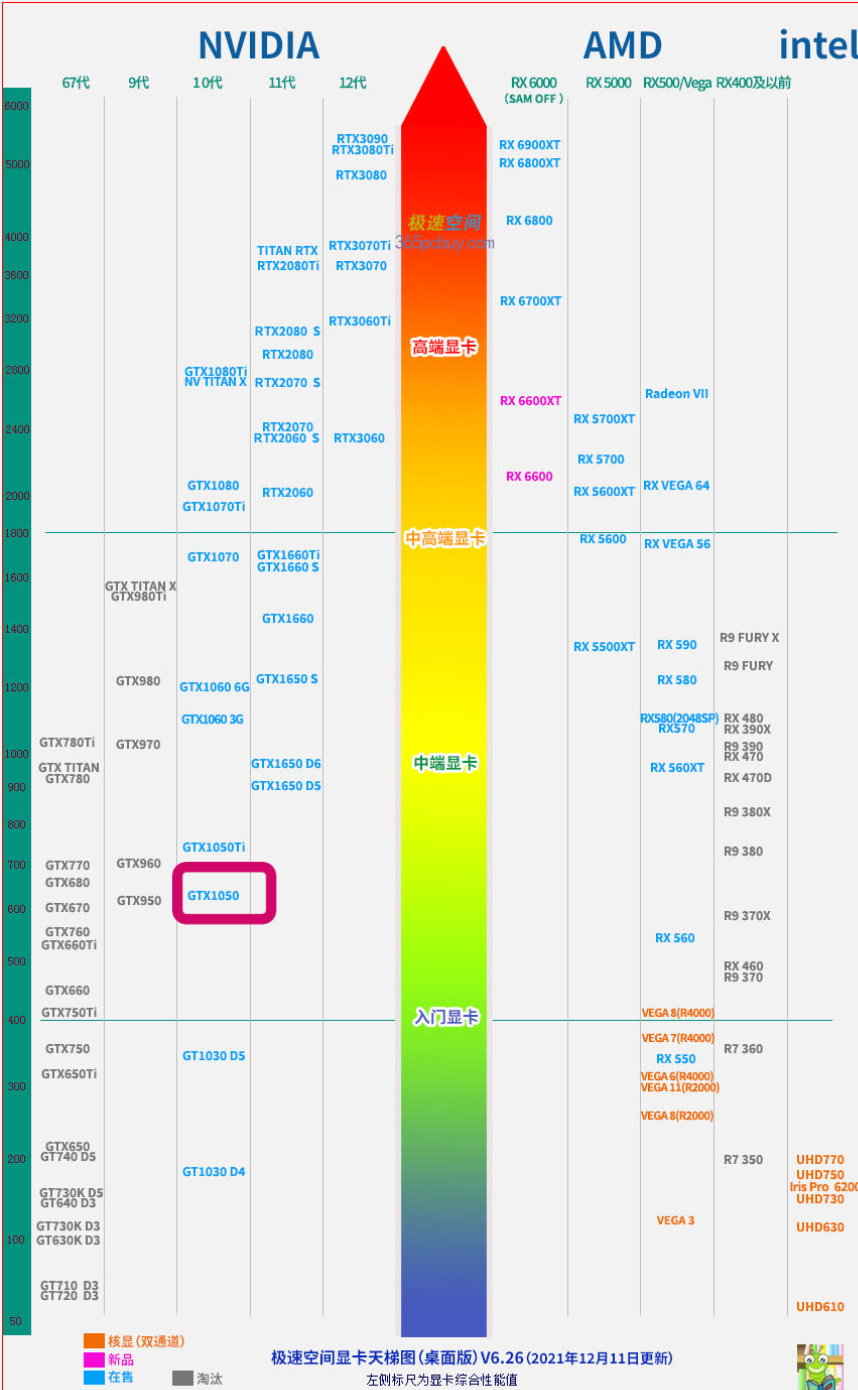Click the 10代 column header

[x=207, y=82]
